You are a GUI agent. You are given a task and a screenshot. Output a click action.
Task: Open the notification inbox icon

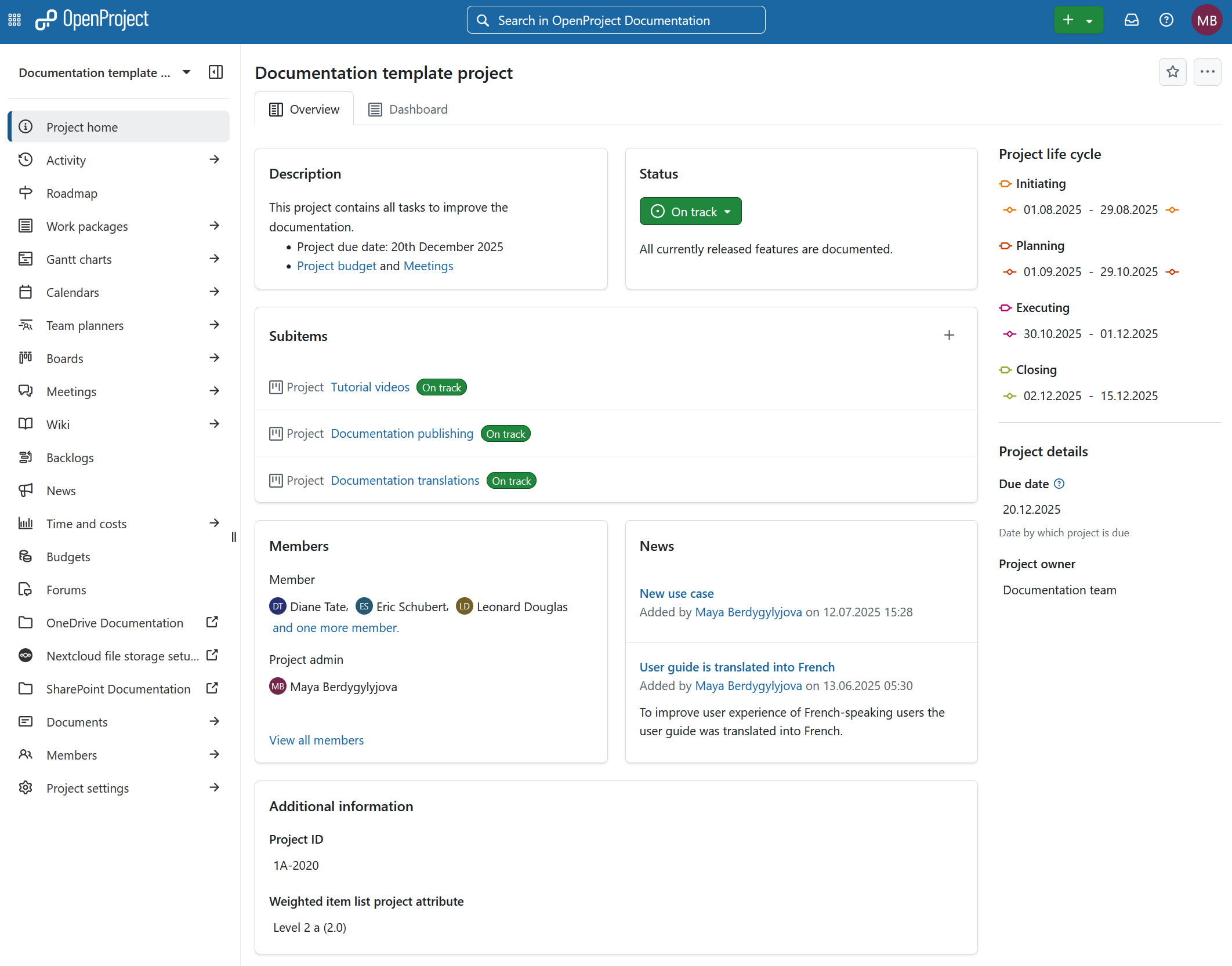pyautogui.click(x=1131, y=20)
